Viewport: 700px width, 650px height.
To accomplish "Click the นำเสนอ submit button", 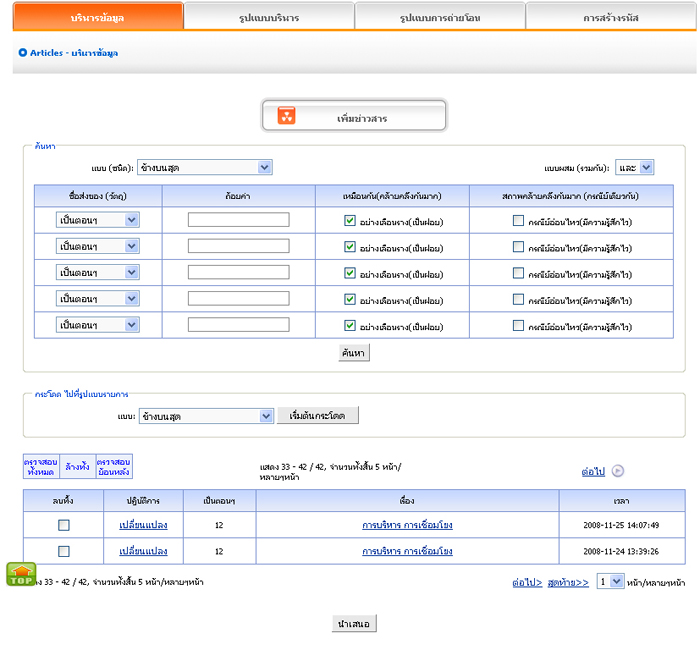I will (x=354, y=624).
